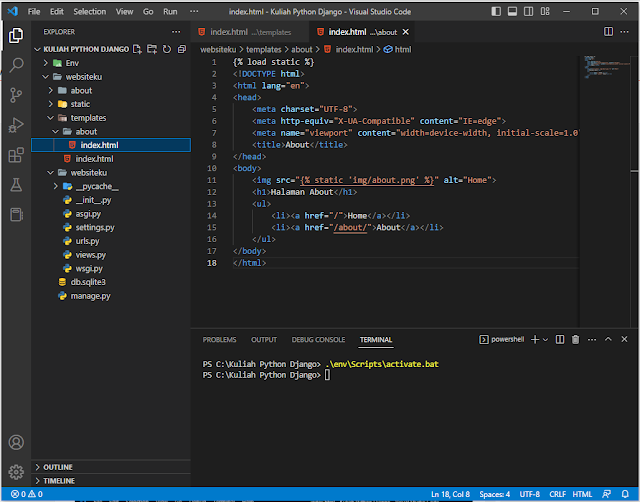This screenshot has width=640, height=502.
Task: Switch to the PROBLEMS panel tab
Action: click(x=219, y=340)
